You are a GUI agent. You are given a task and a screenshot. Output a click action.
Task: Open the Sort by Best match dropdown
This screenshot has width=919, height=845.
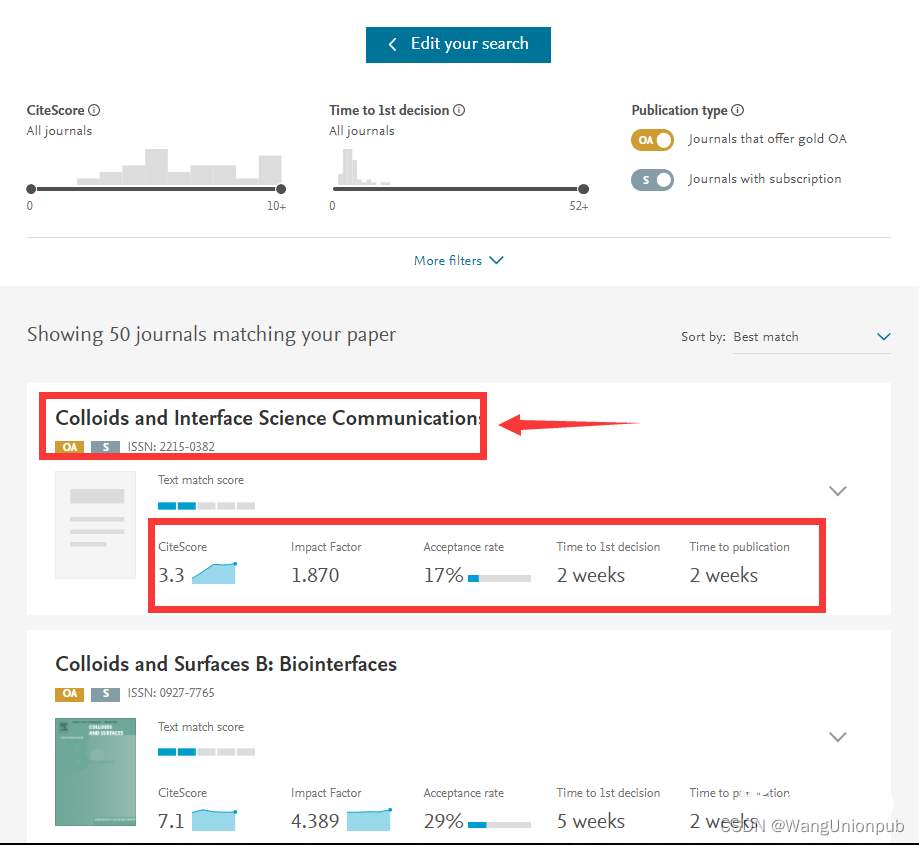pos(811,337)
